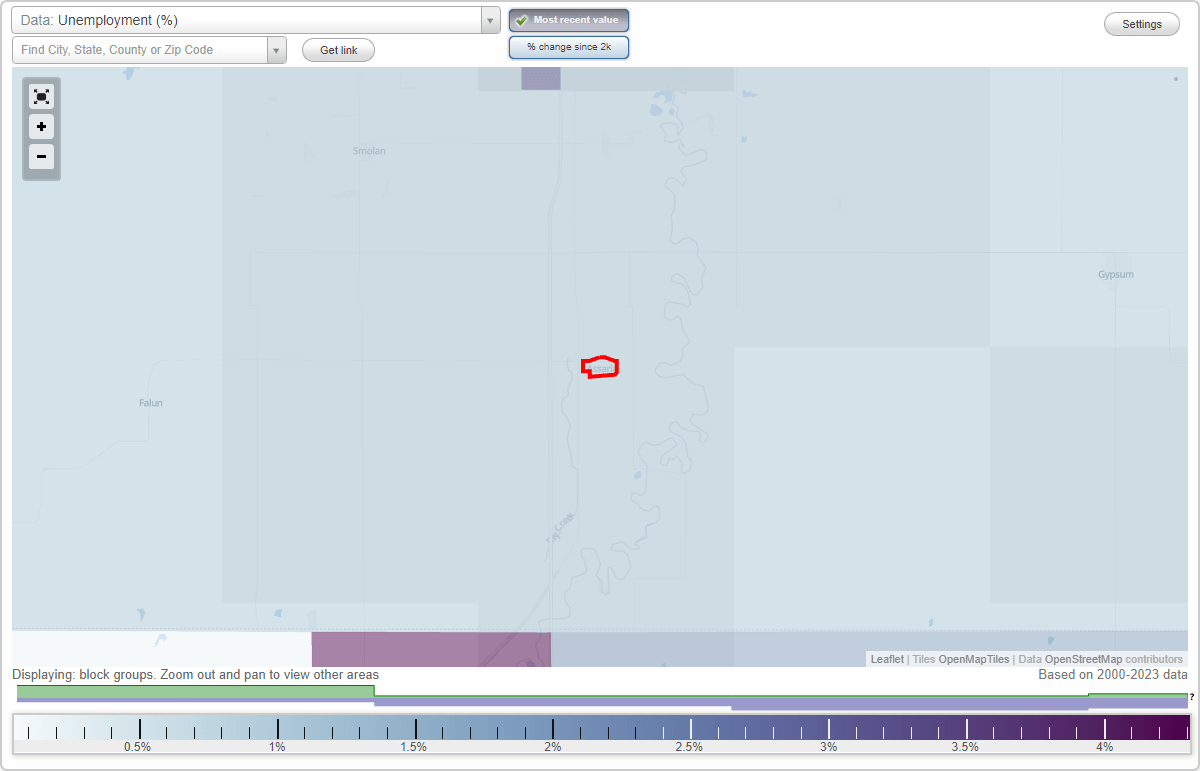The width and height of the screenshot is (1200, 771).
Task: Click the 2% mark on the color legend
Action: tap(553, 747)
